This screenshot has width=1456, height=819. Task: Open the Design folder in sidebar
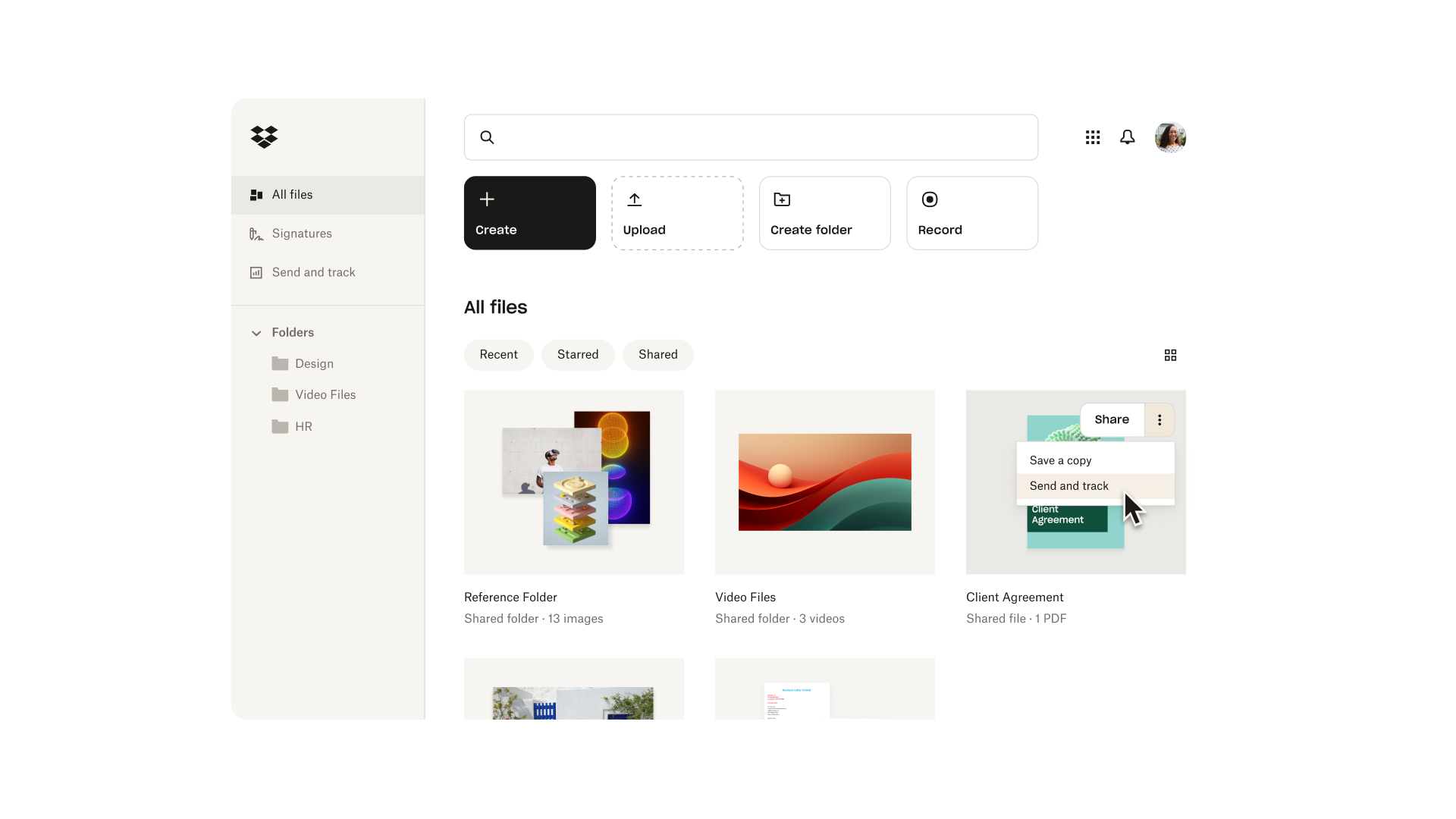coord(314,363)
